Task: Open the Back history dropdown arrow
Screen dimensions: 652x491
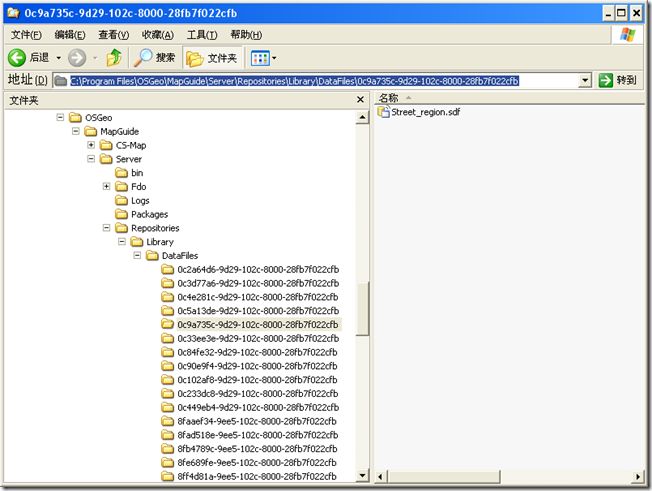Action: (59, 58)
